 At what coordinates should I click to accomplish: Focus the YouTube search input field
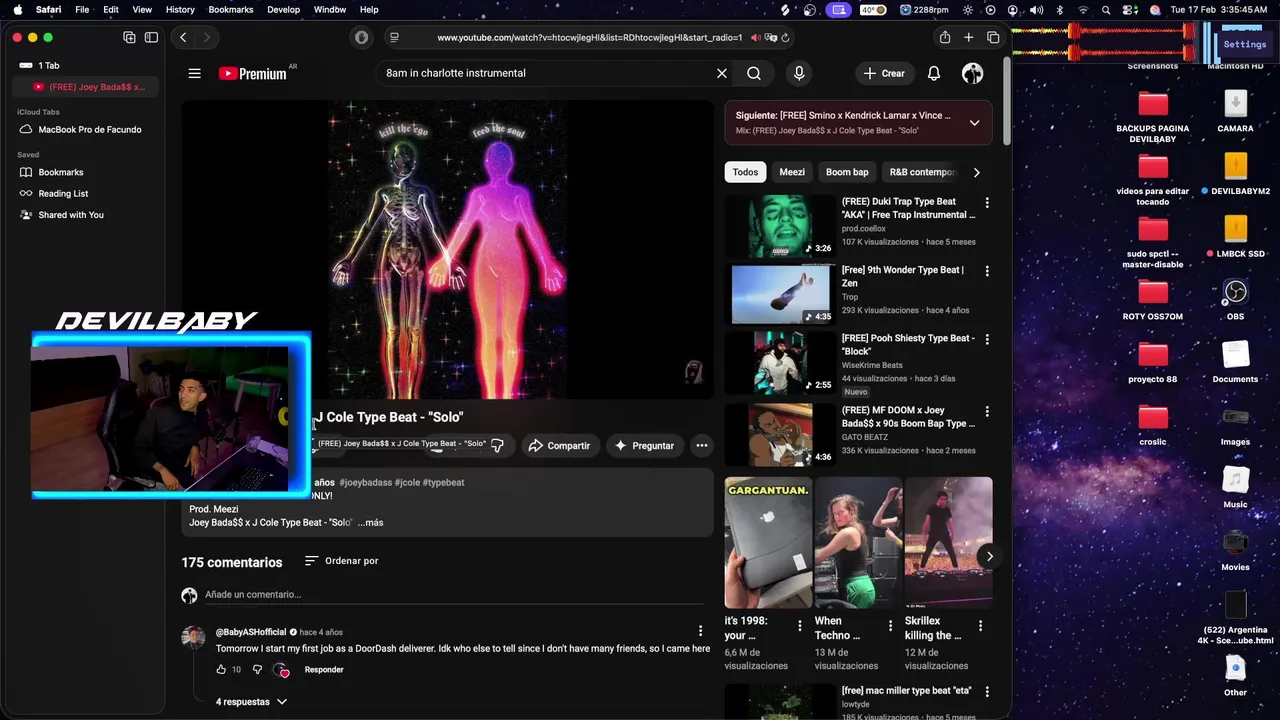point(545,73)
